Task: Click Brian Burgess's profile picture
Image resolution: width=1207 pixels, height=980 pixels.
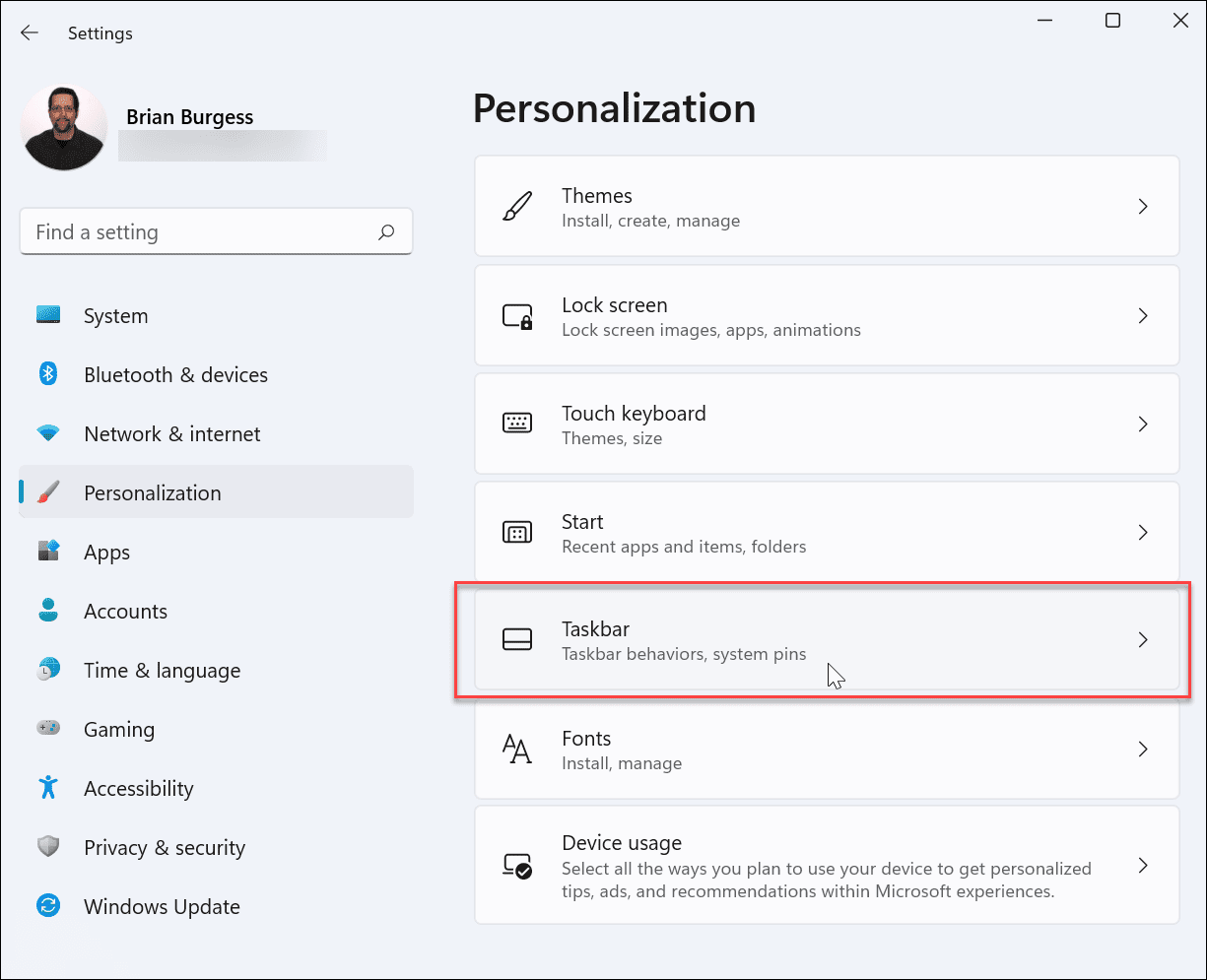Action: (x=63, y=126)
